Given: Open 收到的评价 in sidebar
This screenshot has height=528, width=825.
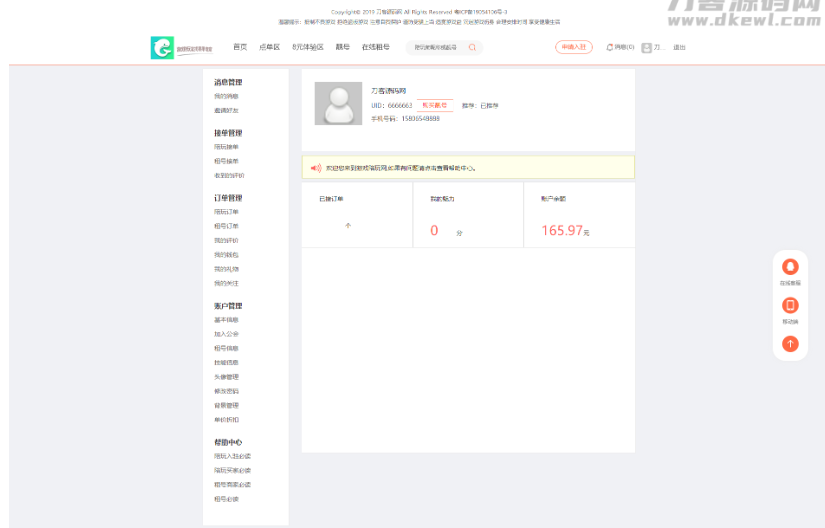Looking at the screenshot, I should (229, 175).
